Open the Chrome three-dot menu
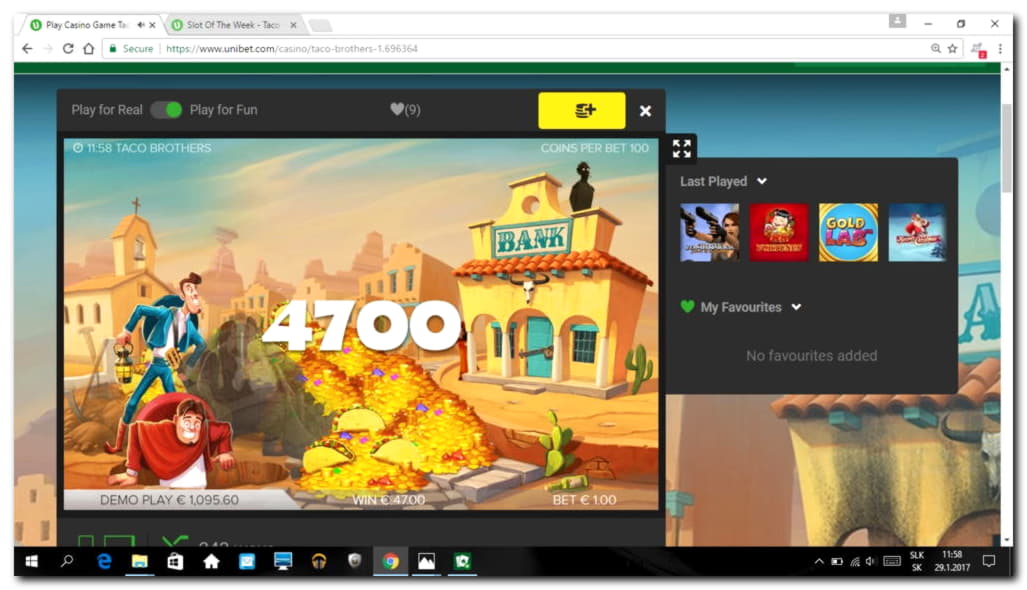 click(1000, 48)
